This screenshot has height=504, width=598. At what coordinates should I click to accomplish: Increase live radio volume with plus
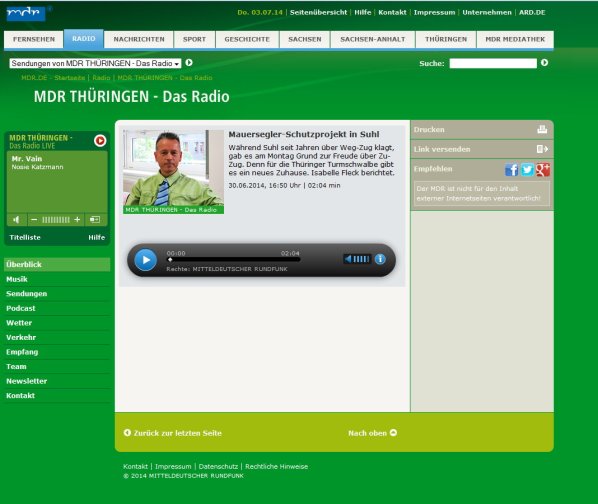point(77,220)
